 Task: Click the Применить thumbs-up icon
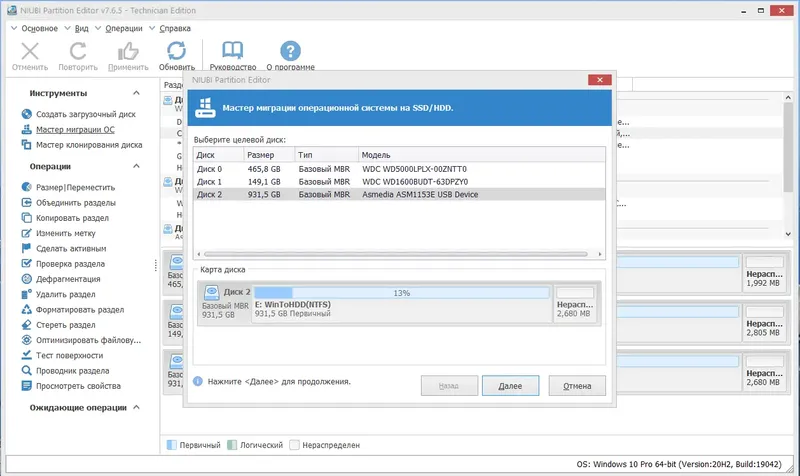click(128, 51)
